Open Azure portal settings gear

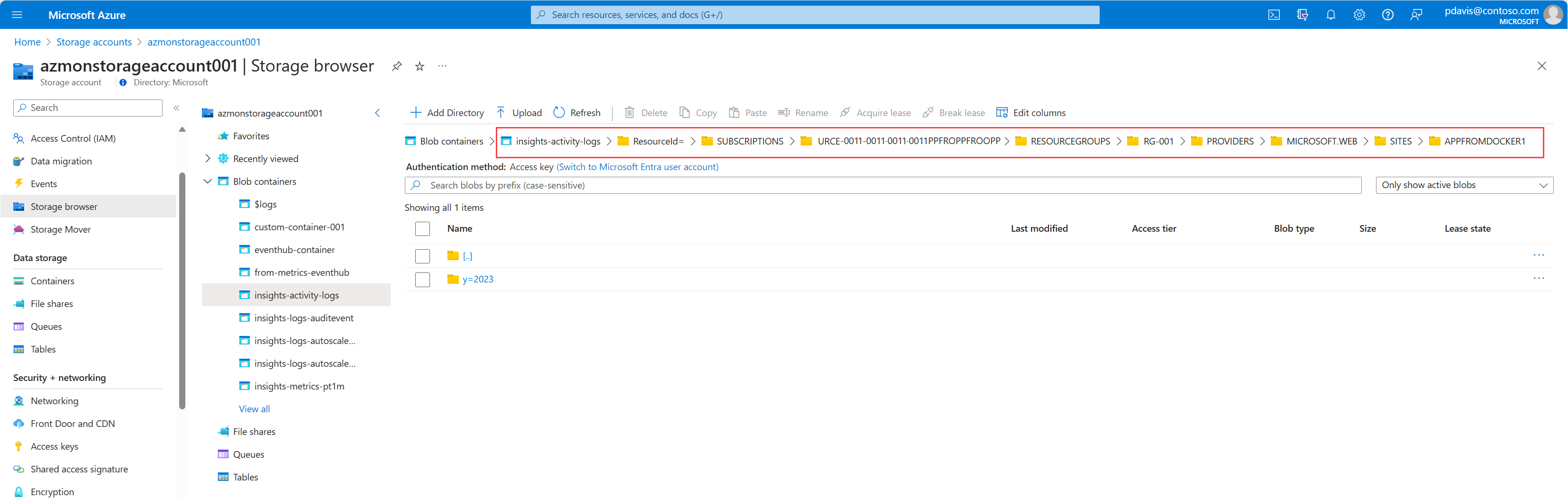click(x=1359, y=15)
